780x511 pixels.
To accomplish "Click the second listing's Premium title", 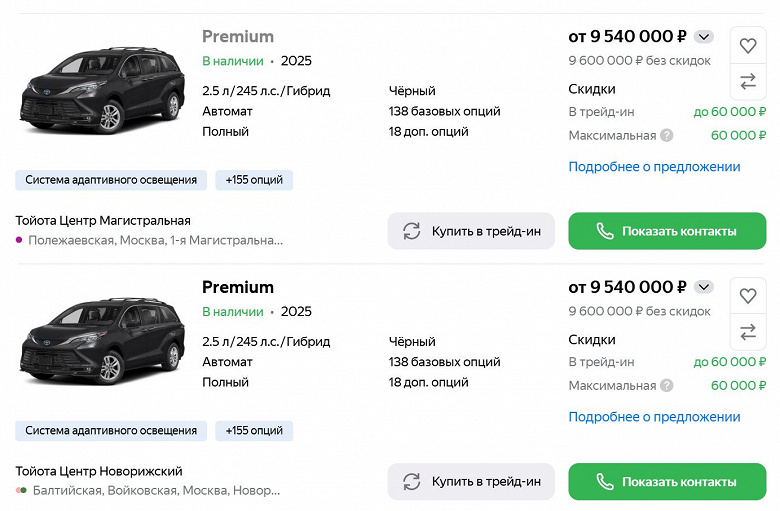I will (238, 287).
